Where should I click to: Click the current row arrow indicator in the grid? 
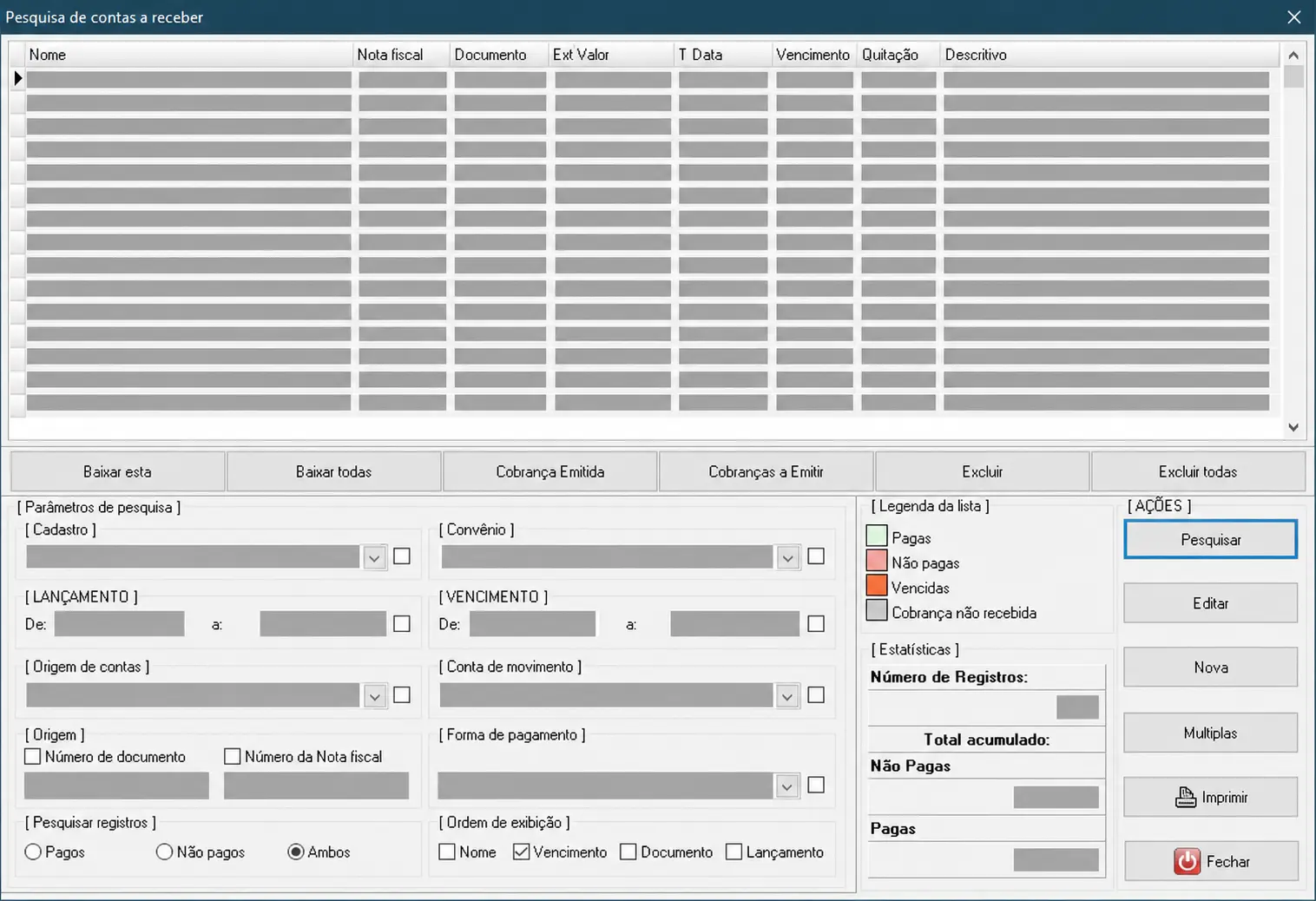17,78
